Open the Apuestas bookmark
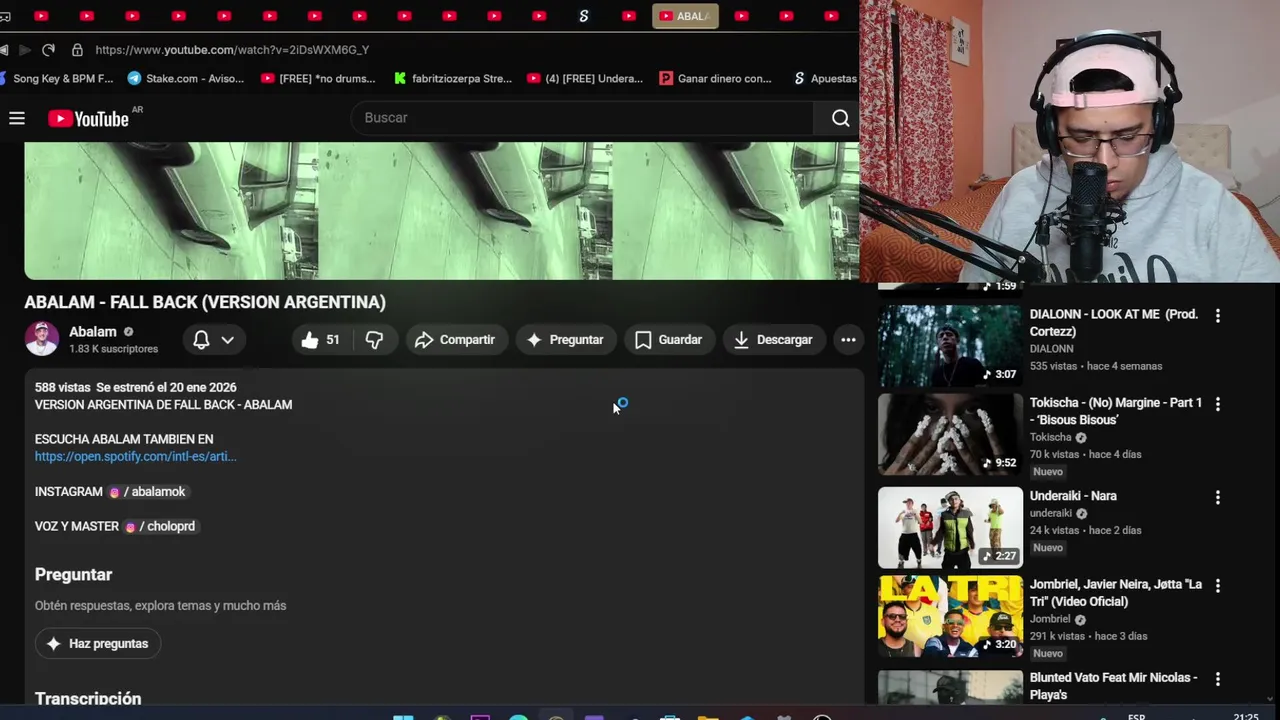1280x720 pixels. tap(825, 78)
